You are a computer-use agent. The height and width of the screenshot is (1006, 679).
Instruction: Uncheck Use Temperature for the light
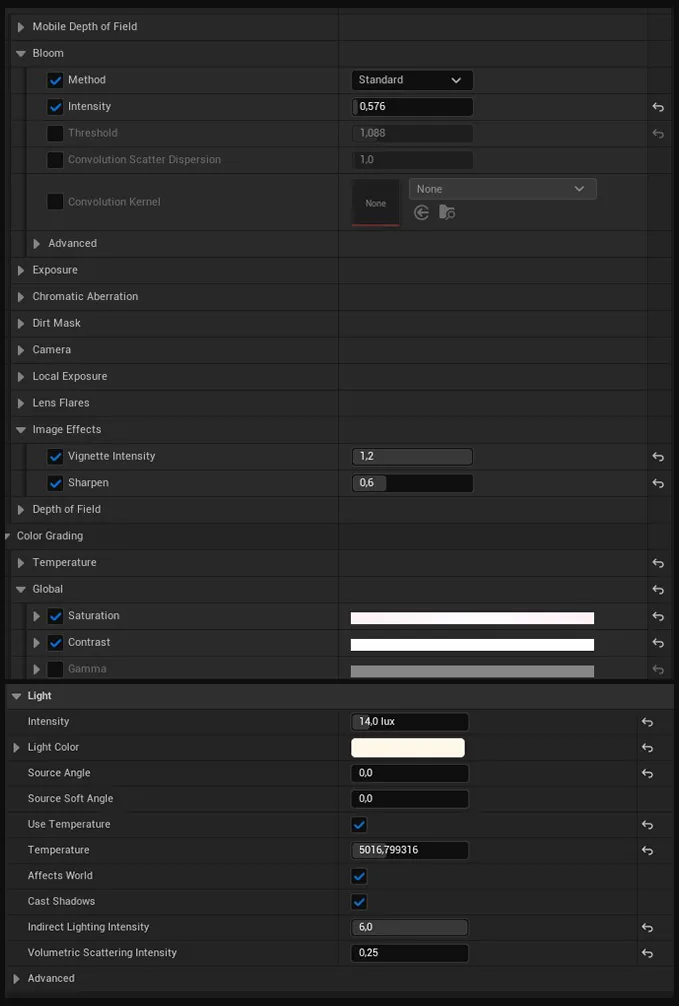[359, 824]
